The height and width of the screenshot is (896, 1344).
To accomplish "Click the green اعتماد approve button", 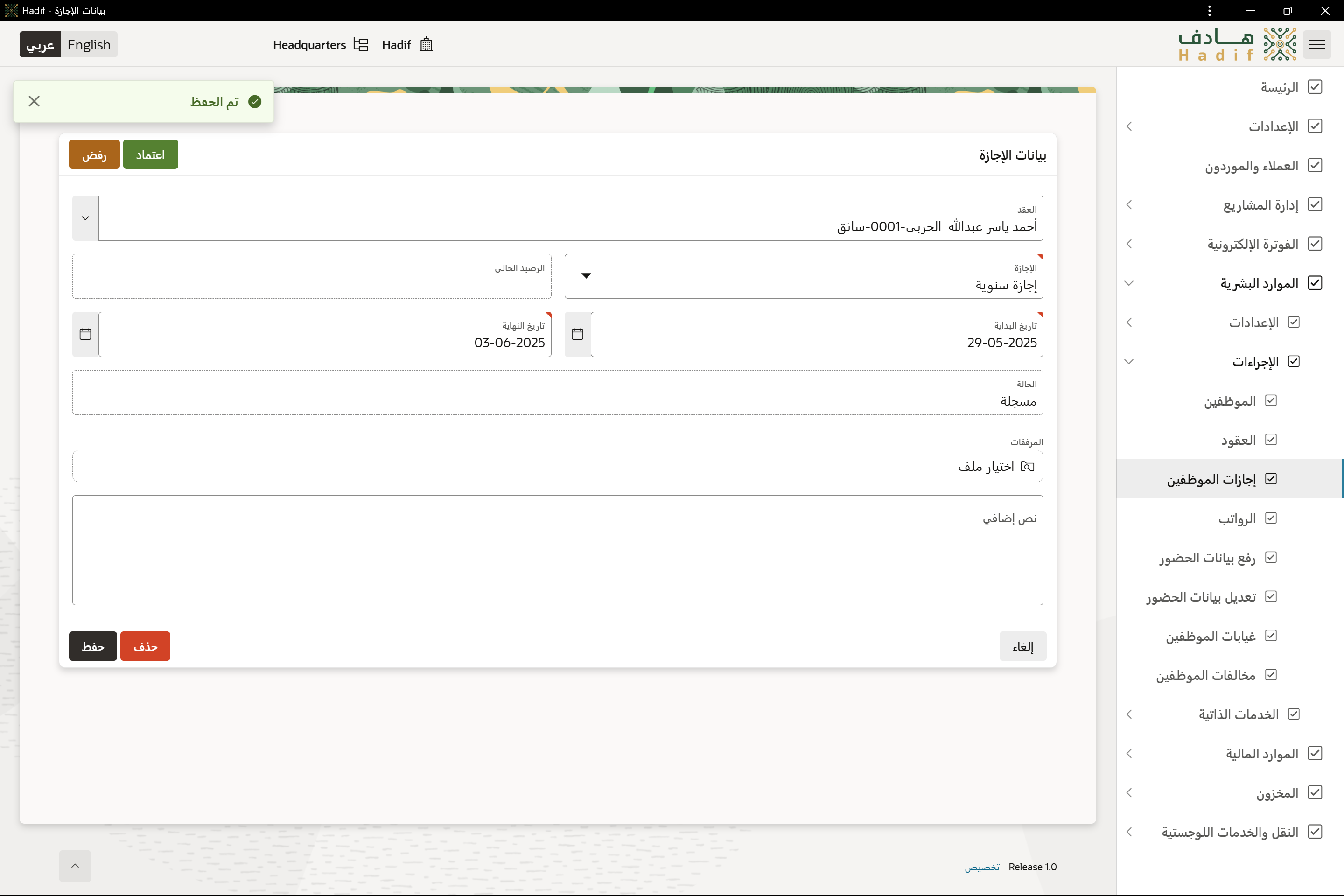I will 150,154.
